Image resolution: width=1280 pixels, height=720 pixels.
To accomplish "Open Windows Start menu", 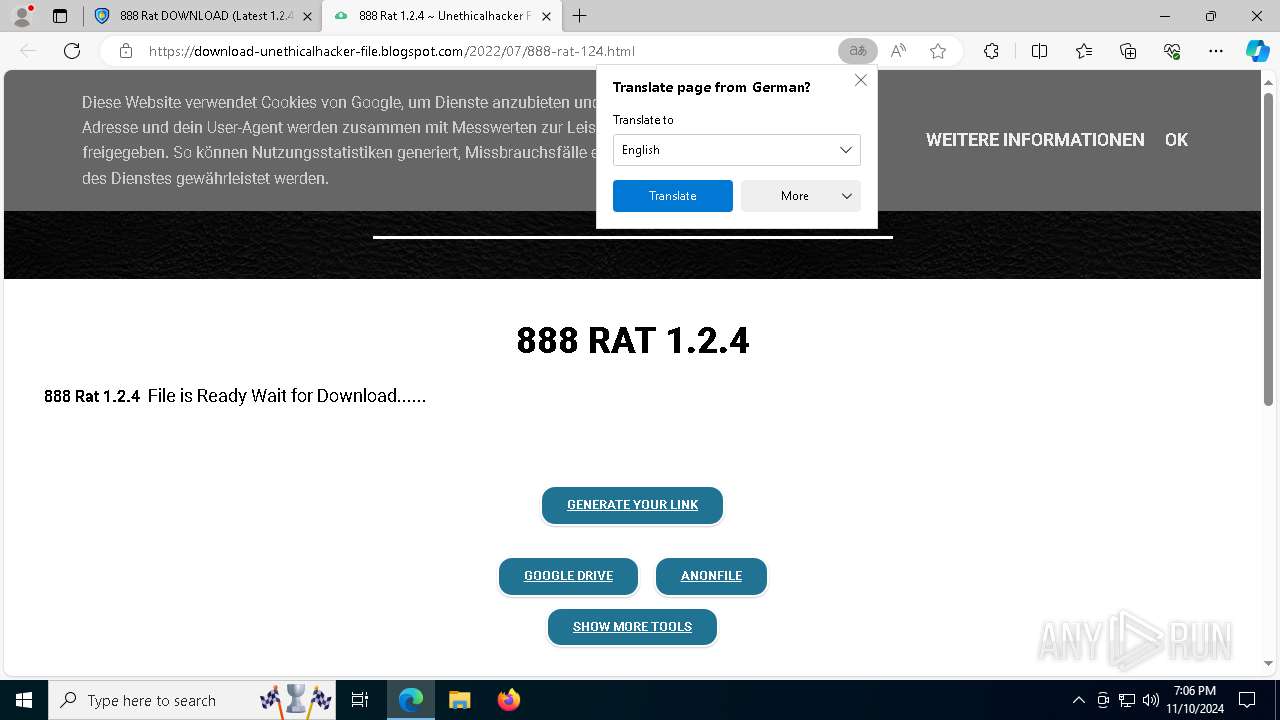I will point(24,700).
